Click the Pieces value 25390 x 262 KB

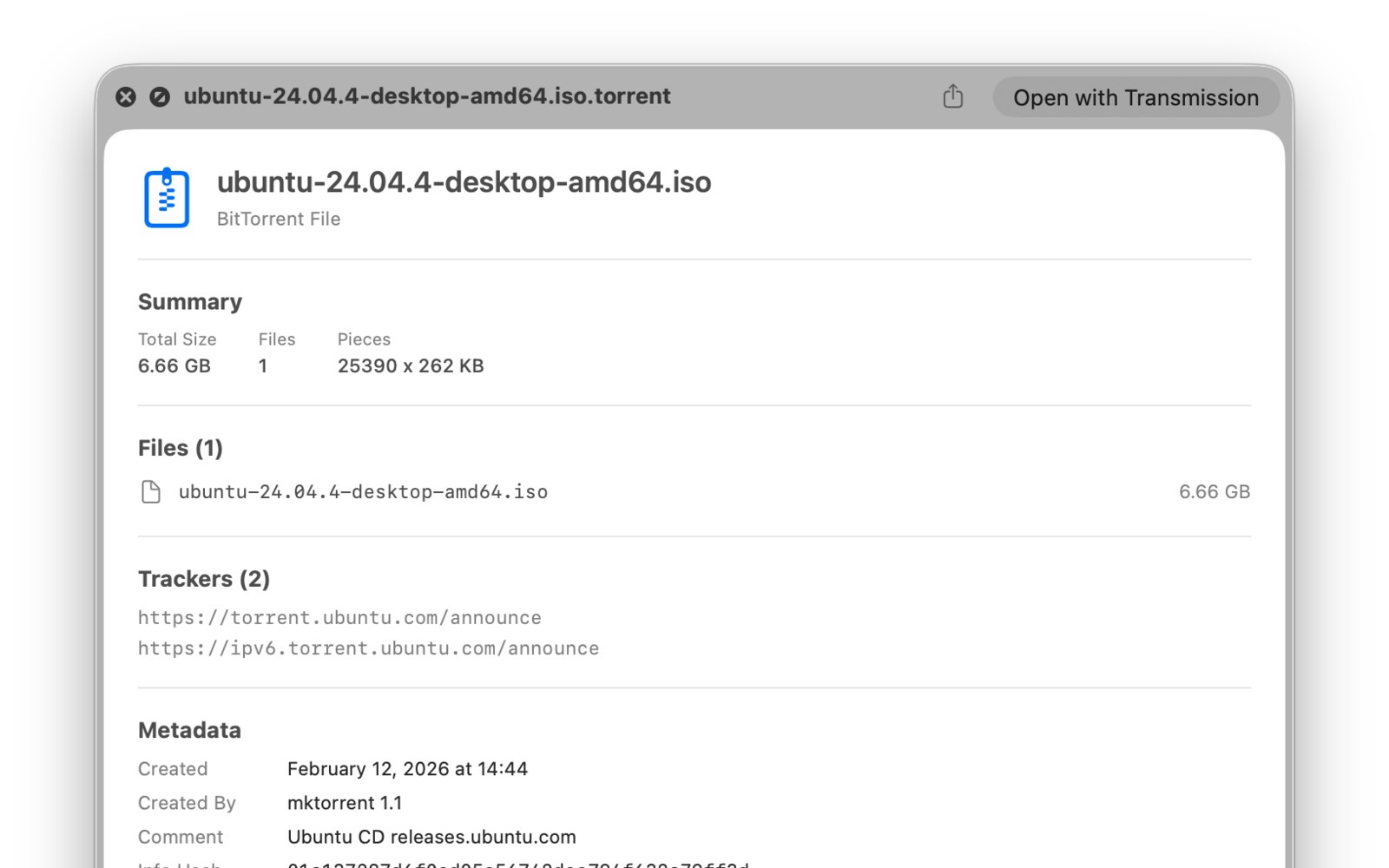tap(411, 365)
